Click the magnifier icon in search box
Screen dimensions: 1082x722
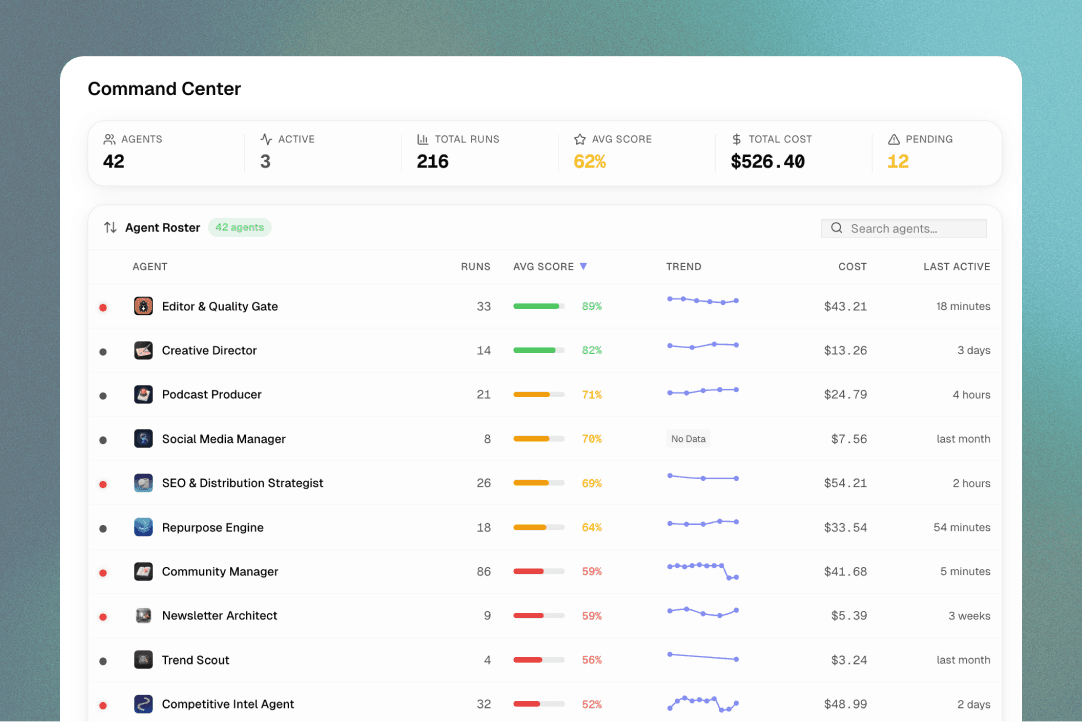click(x=837, y=228)
